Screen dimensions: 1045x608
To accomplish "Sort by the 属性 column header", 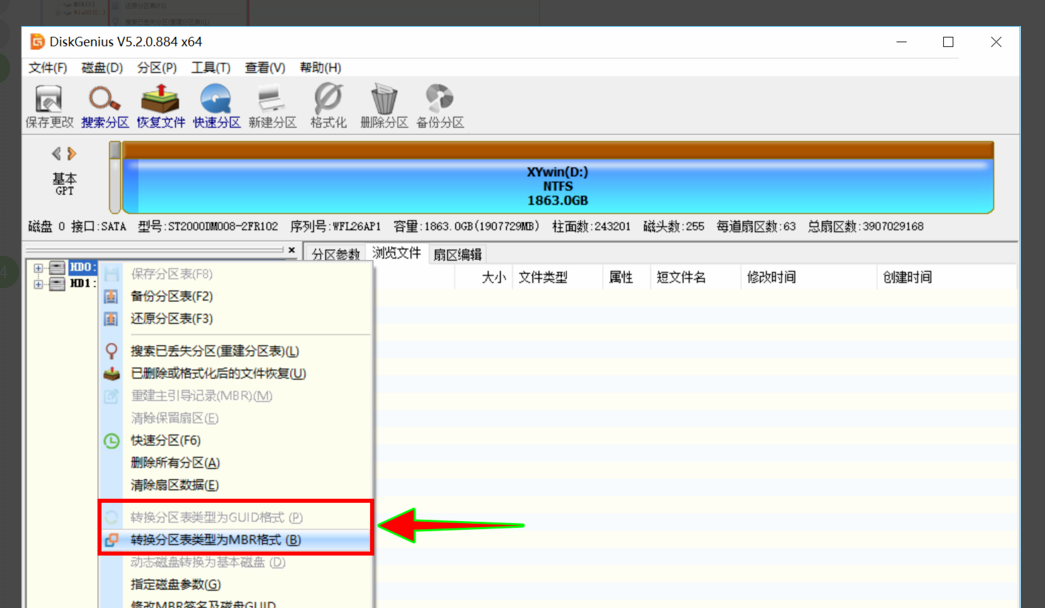I will click(626, 277).
